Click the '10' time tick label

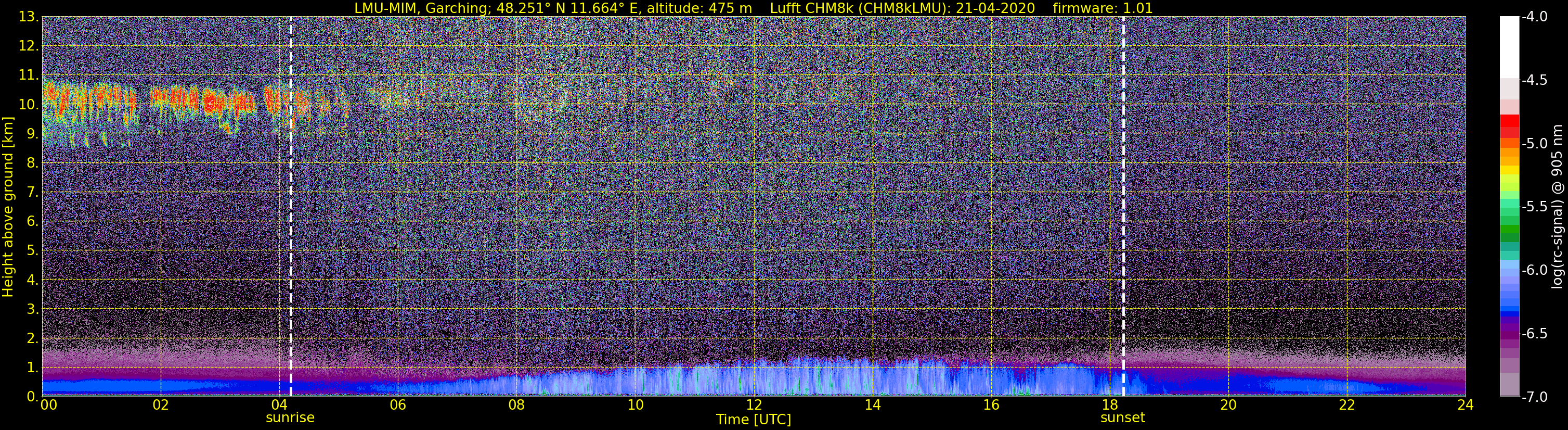pyautogui.click(x=635, y=406)
